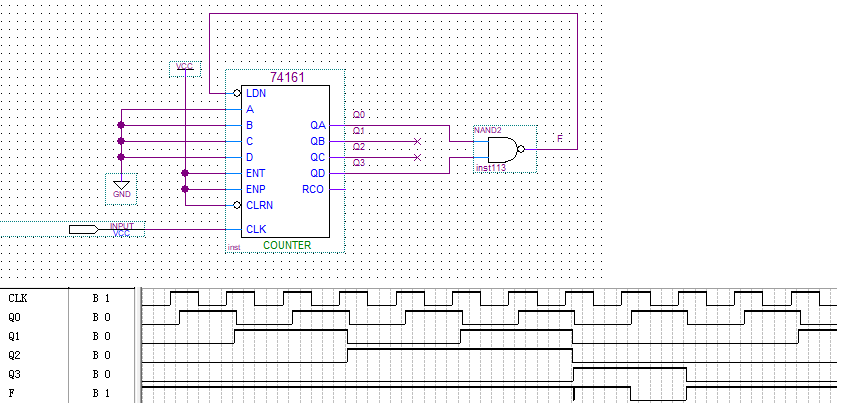Click the junction dot on ENT wire

click(x=185, y=173)
